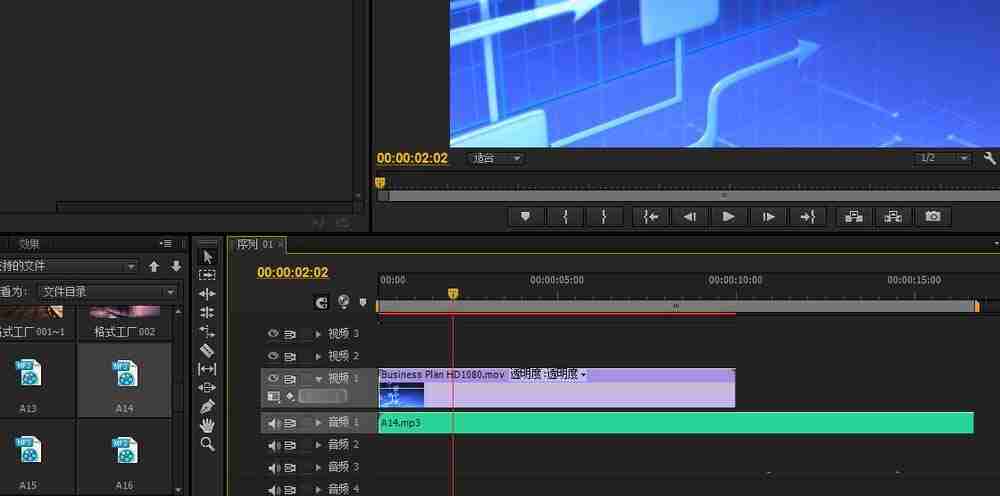This screenshot has height=496, width=1000.
Task: Select the Rate Stretch tool
Action: 207,331
